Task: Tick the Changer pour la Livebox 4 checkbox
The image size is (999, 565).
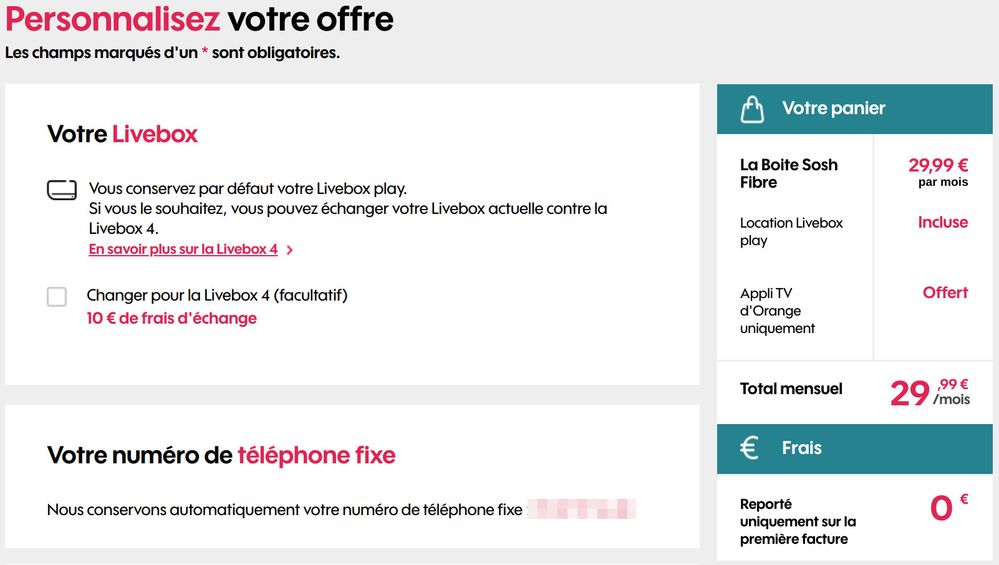Action: tap(57, 296)
